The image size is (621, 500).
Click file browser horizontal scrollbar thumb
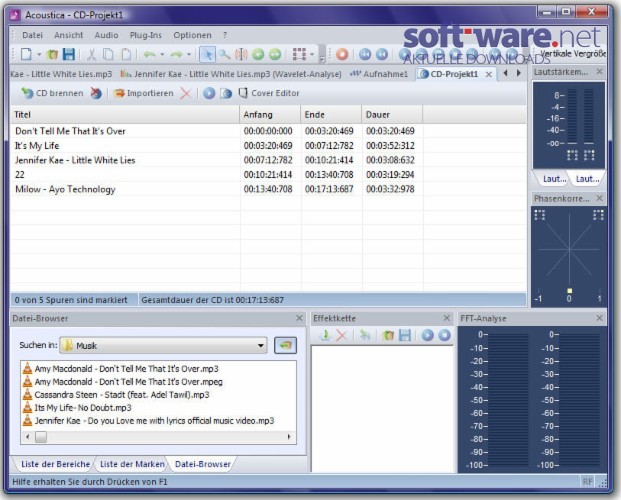(41, 437)
